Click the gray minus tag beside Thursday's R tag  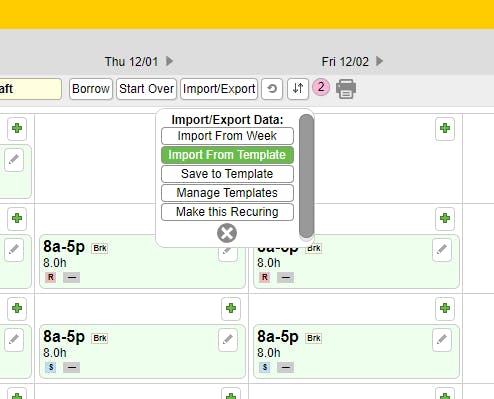(71, 277)
